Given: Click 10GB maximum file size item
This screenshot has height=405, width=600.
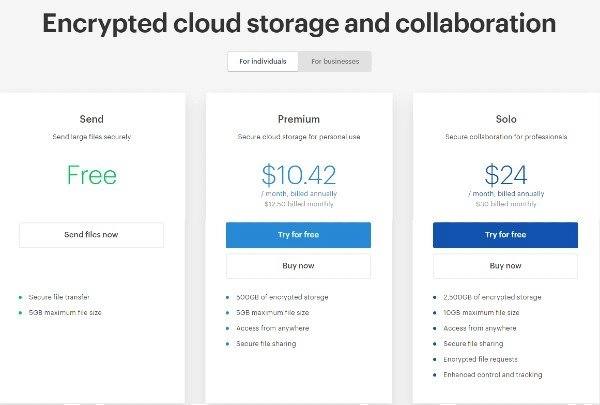Looking at the screenshot, I should [x=481, y=312].
